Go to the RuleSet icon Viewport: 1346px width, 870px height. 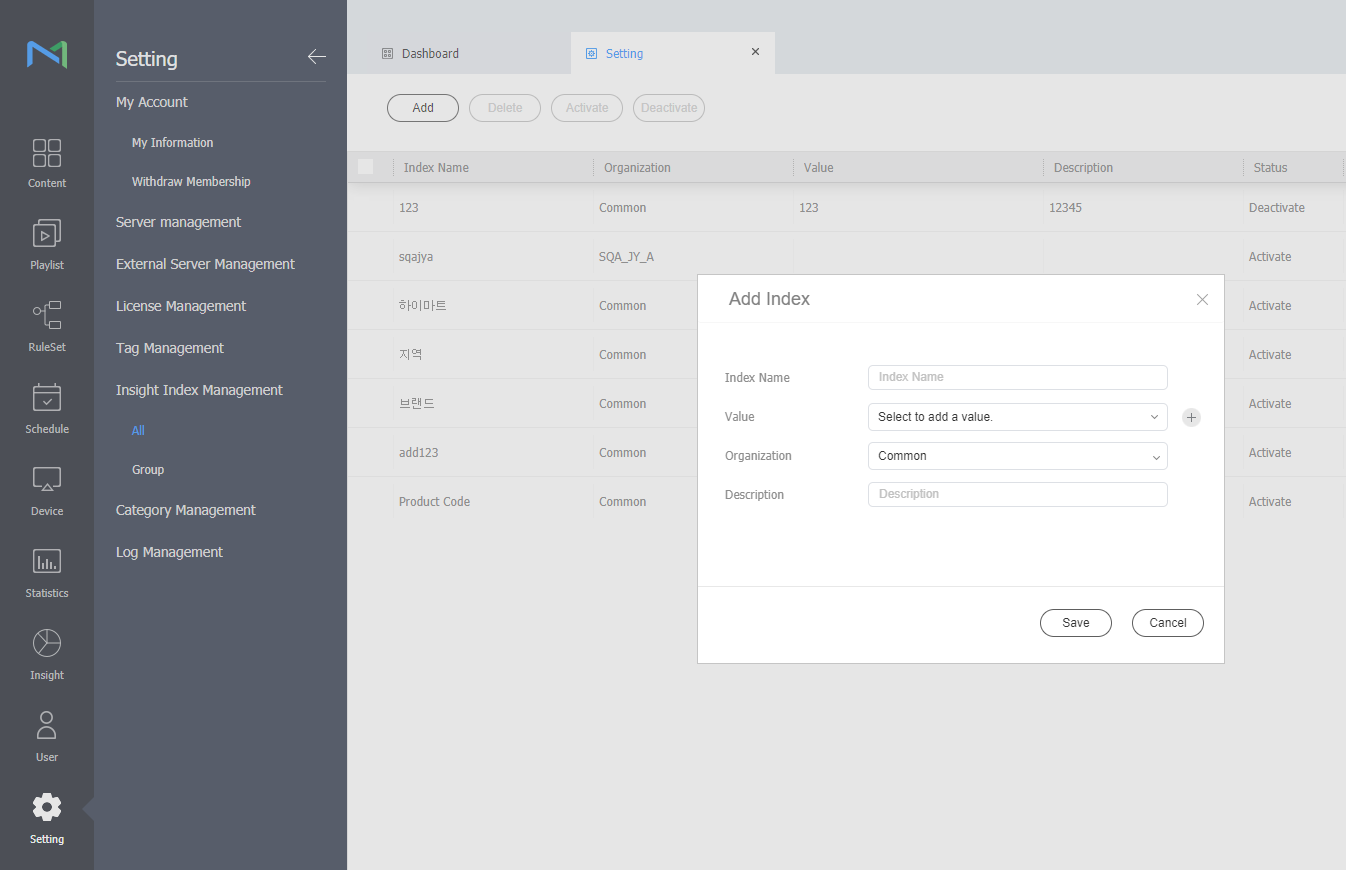47,316
